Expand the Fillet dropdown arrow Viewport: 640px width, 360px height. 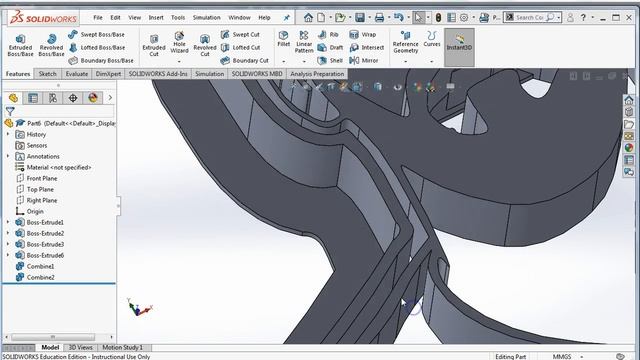(x=284, y=62)
